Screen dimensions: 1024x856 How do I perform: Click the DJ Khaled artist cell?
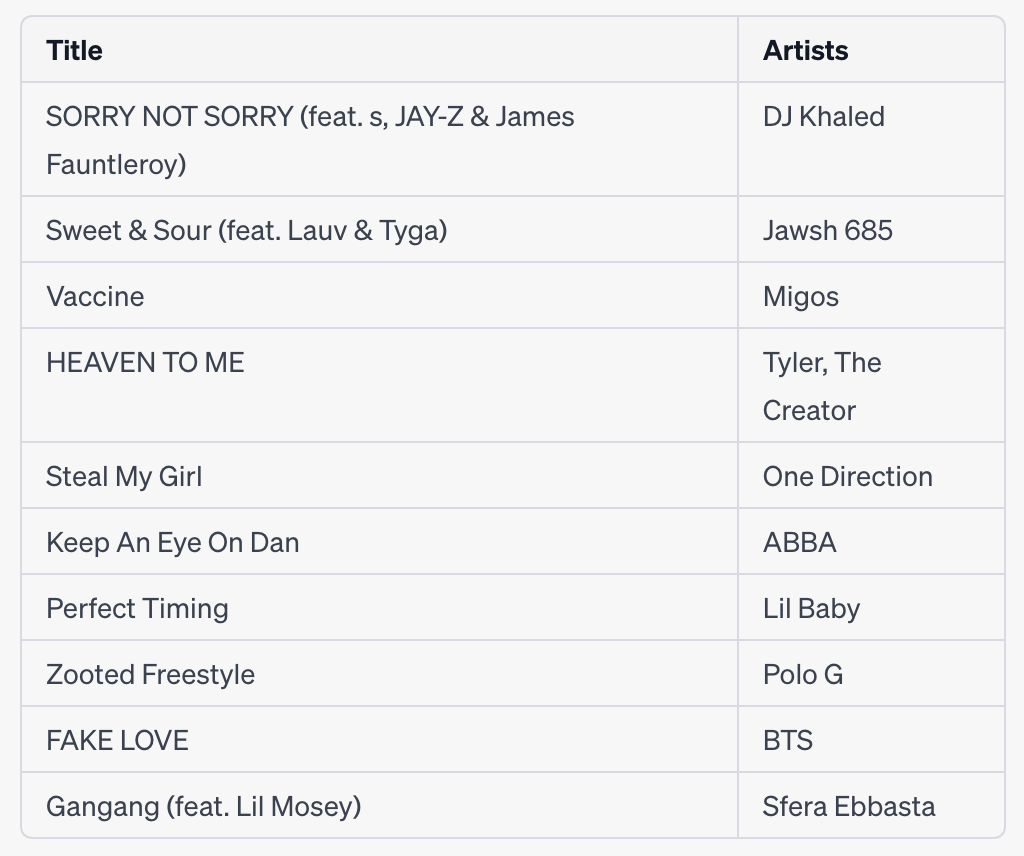pos(823,116)
